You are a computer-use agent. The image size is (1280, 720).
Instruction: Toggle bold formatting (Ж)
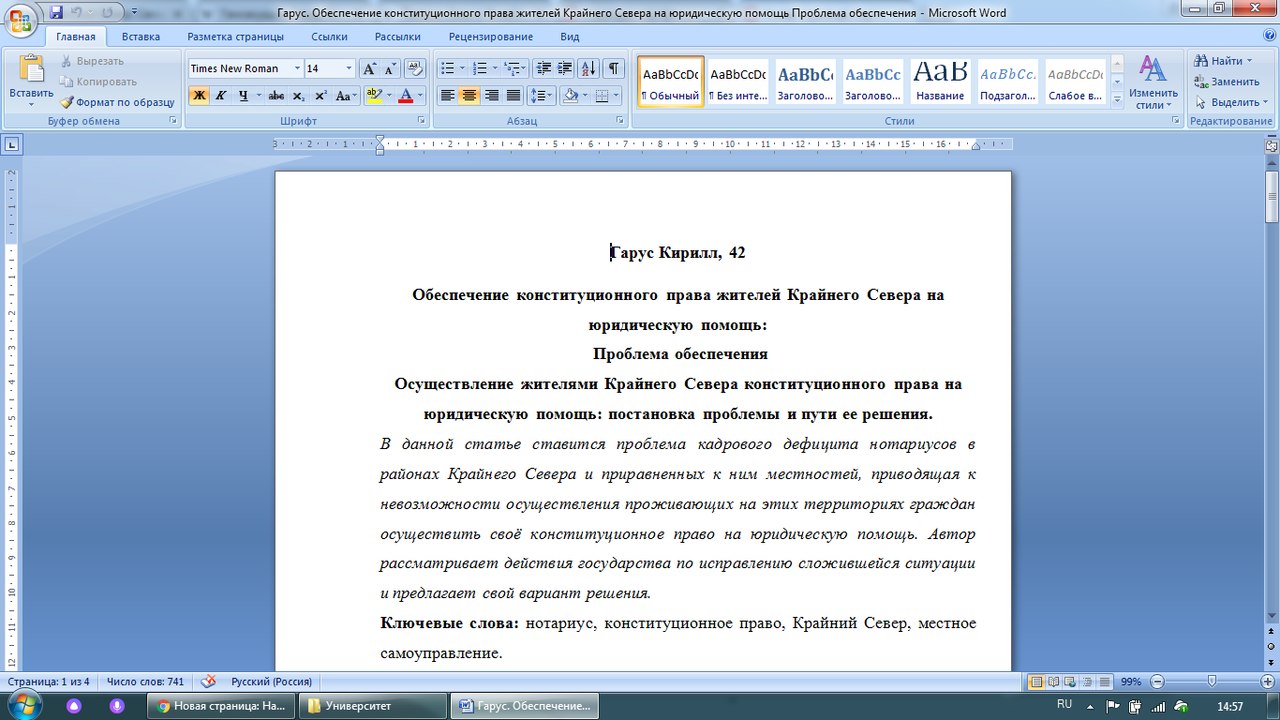click(198, 96)
